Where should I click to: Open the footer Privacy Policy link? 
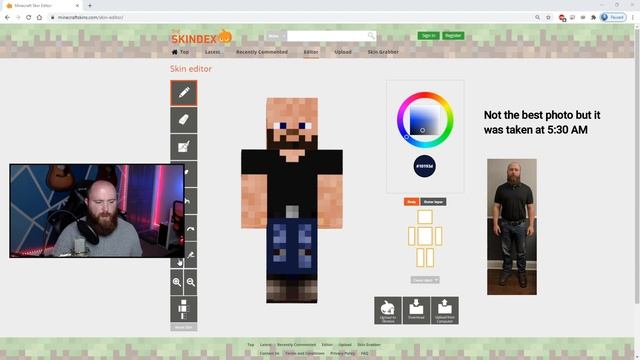(343, 353)
